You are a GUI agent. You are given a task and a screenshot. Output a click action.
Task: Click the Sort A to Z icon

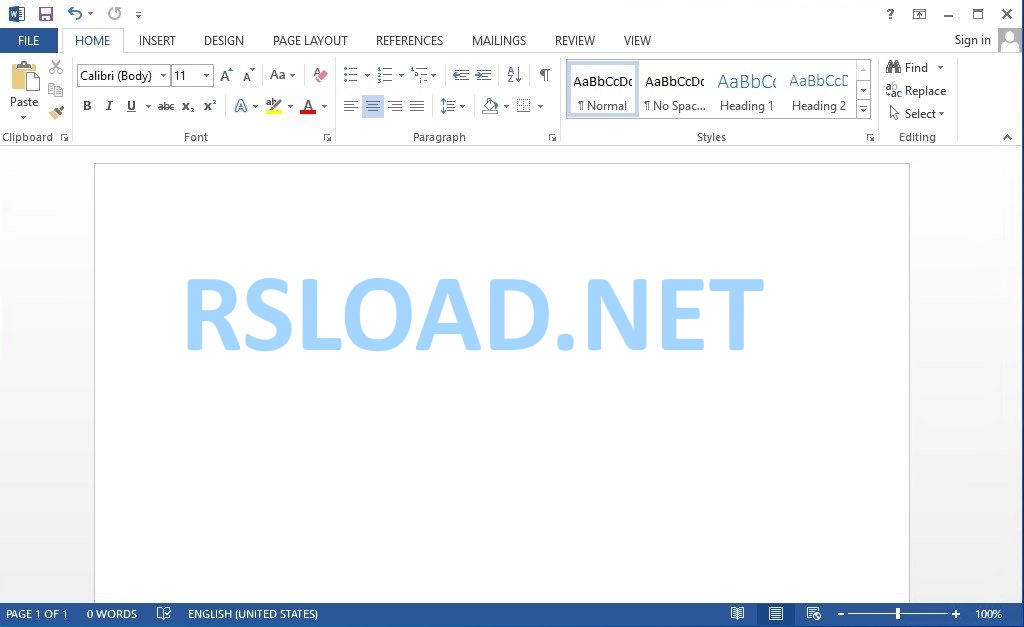[514, 74]
